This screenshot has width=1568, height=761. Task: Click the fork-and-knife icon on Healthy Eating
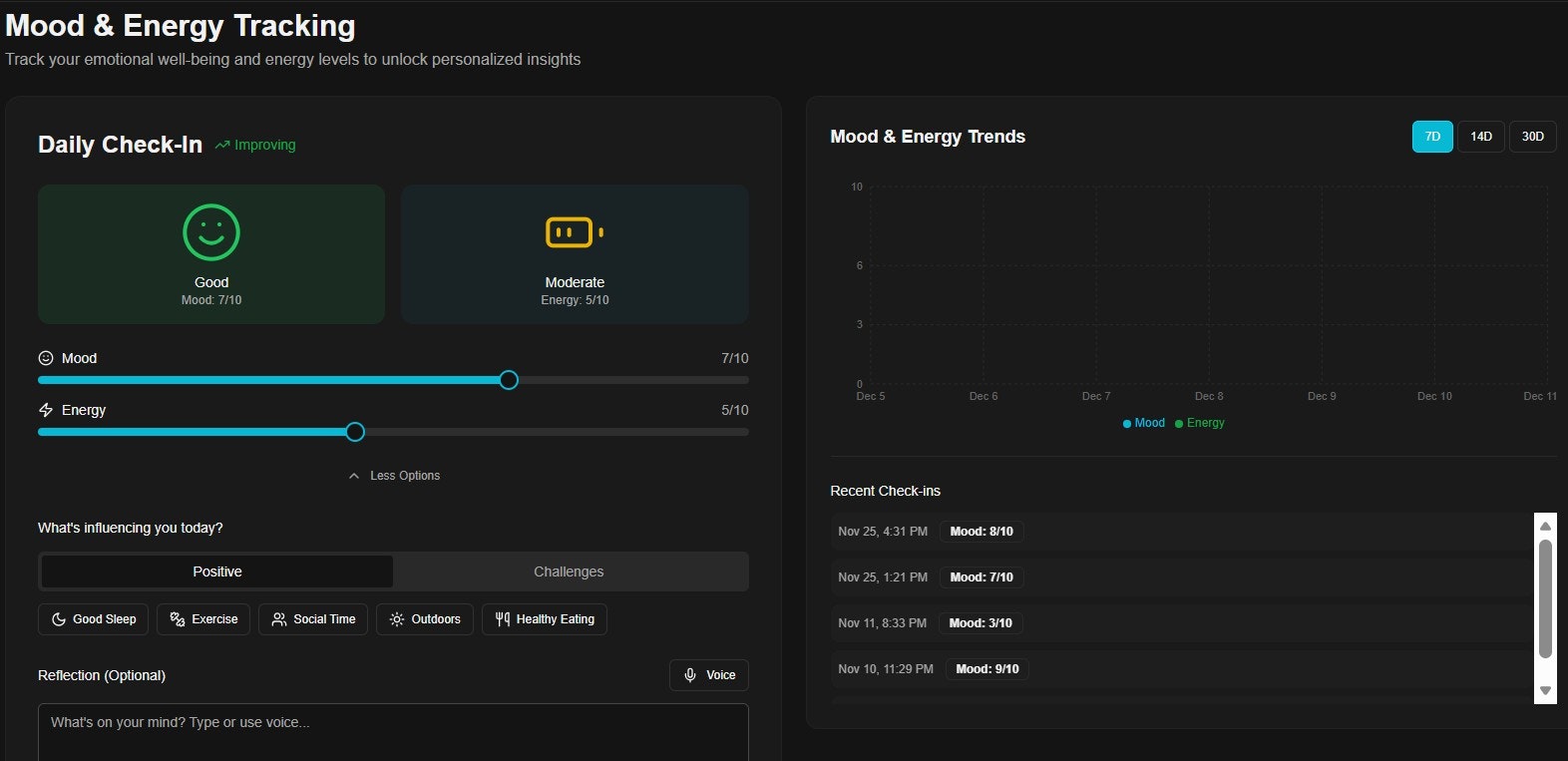tap(503, 619)
